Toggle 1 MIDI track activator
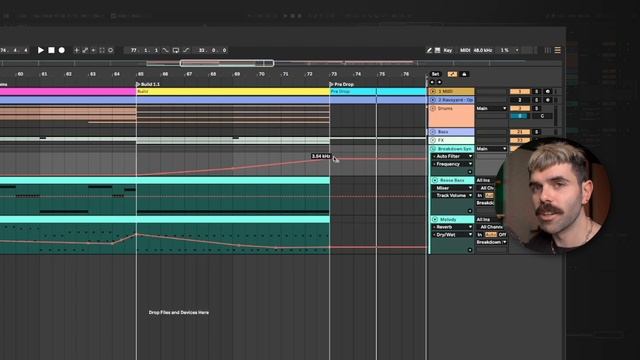The image size is (640, 360). (520, 91)
